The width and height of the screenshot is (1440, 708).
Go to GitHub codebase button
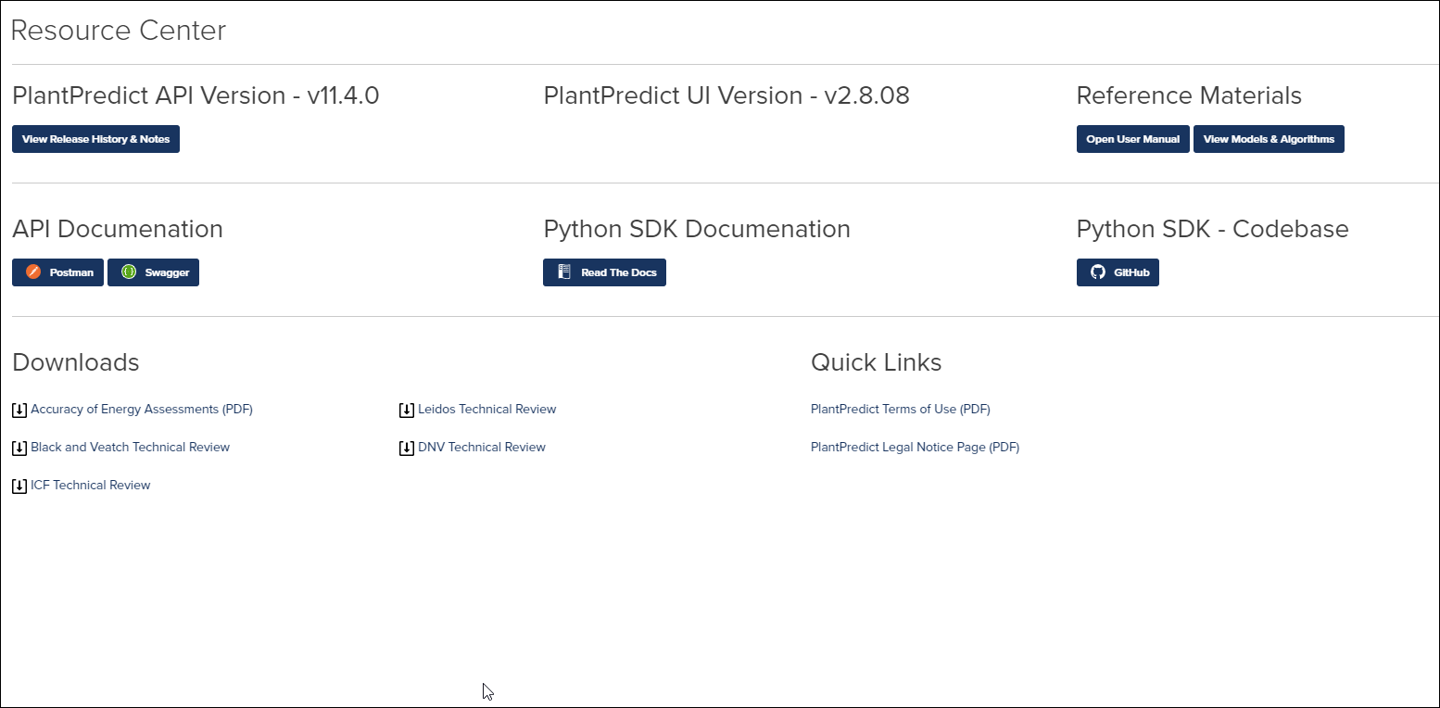click(x=1118, y=272)
